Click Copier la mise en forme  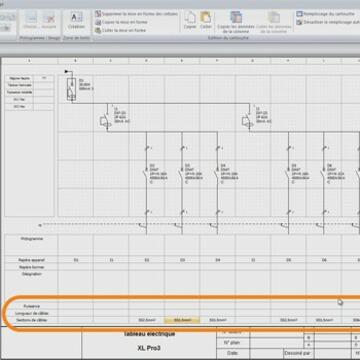[x=121, y=22]
